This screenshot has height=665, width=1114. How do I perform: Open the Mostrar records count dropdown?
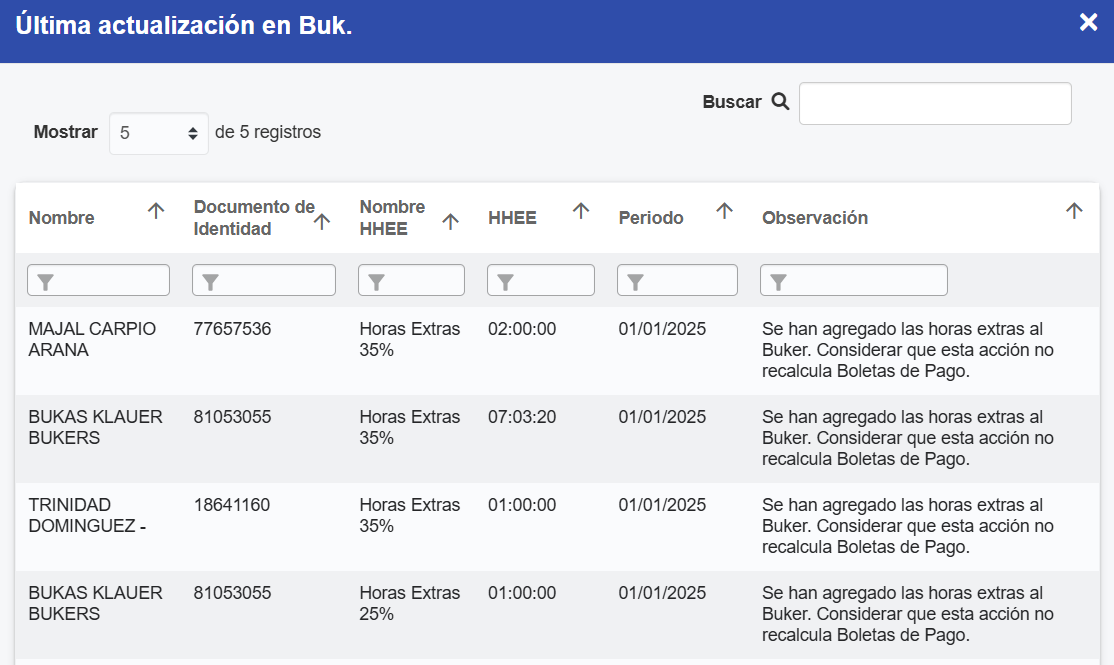(x=158, y=133)
